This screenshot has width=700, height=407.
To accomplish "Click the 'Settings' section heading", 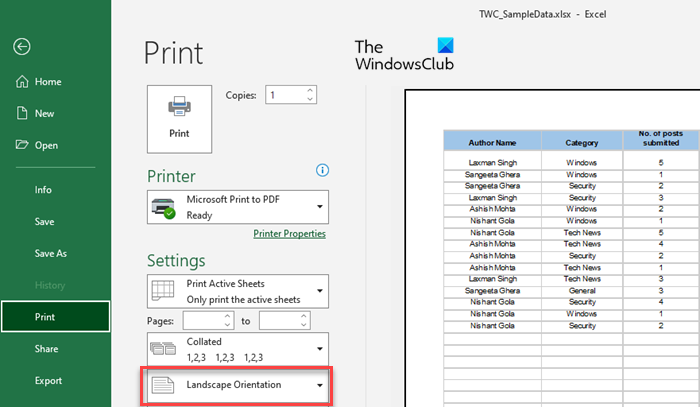I will 176,261.
